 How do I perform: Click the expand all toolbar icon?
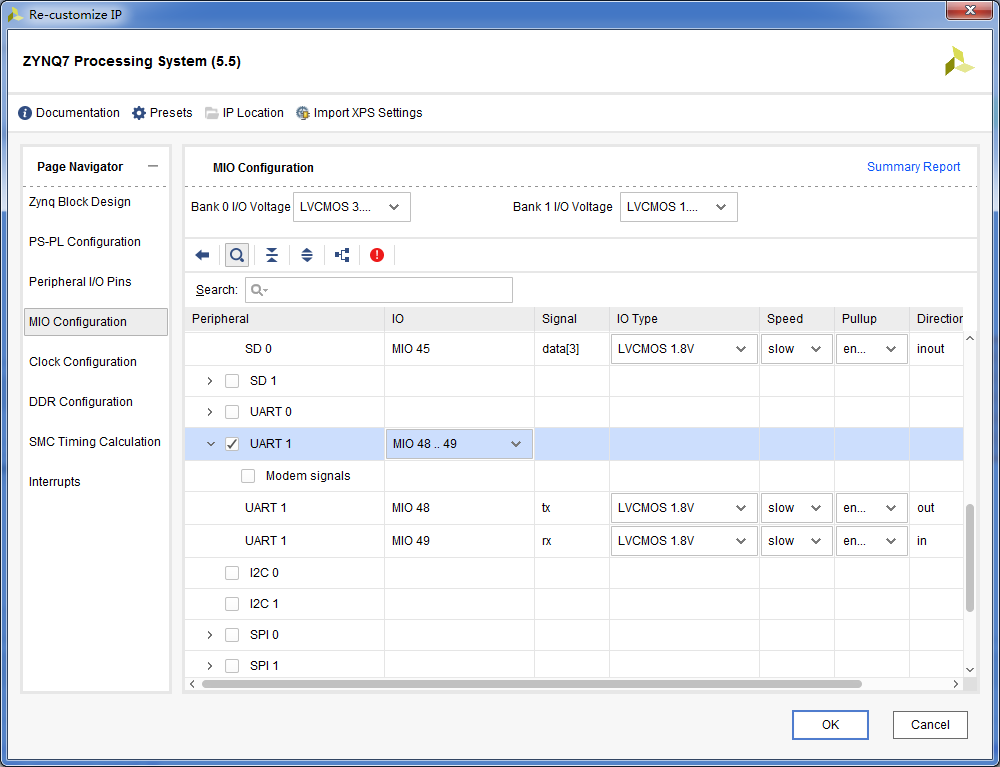coord(307,256)
